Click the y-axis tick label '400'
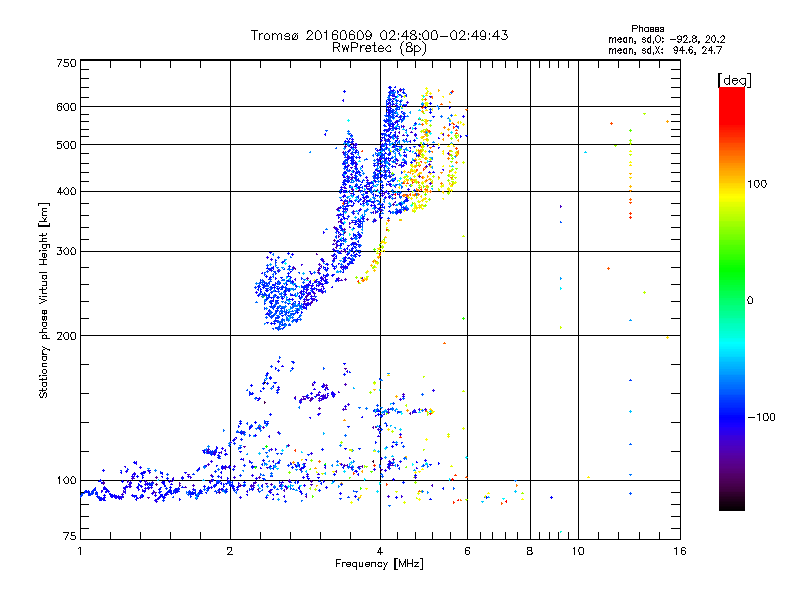The image size is (800, 600). pyautogui.click(x=66, y=192)
